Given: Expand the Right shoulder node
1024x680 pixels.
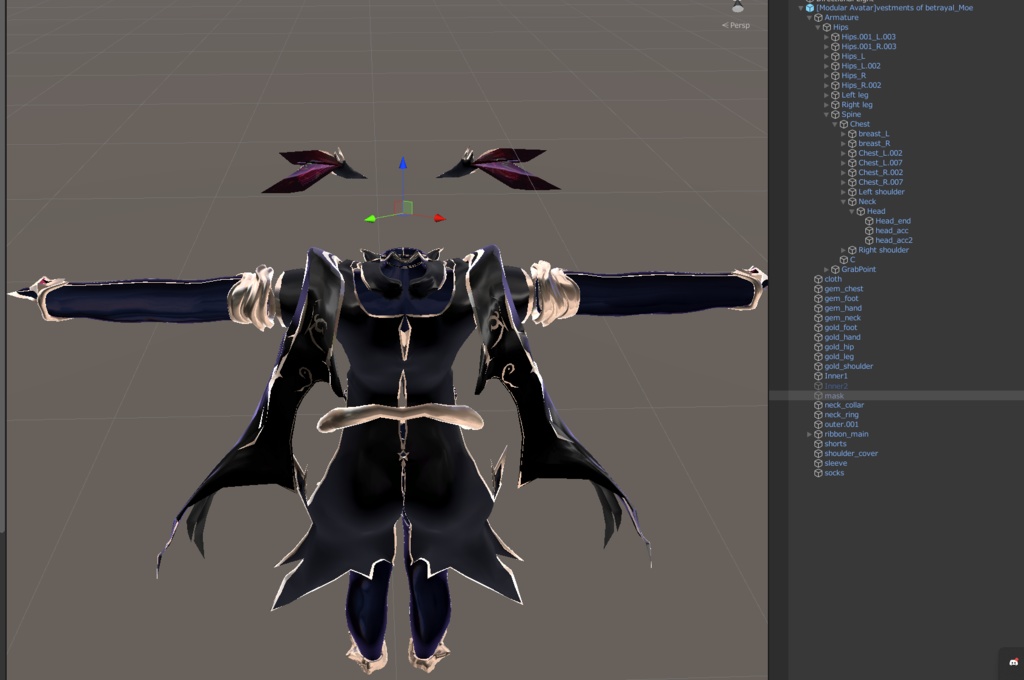Looking at the screenshot, I should [843, 250].
